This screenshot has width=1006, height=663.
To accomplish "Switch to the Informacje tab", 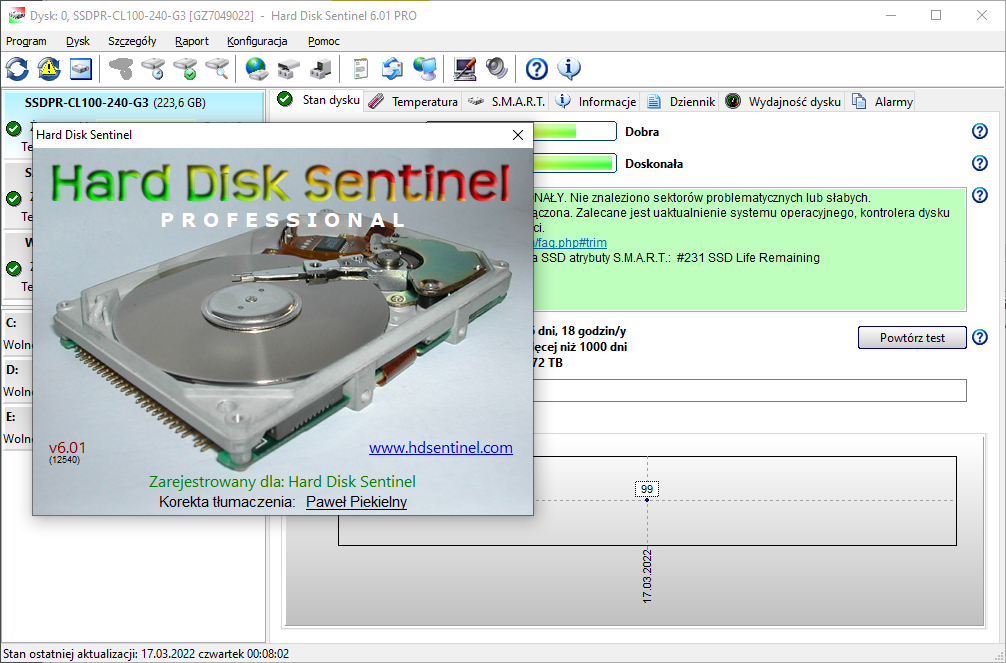I will [x=595, y=101].
